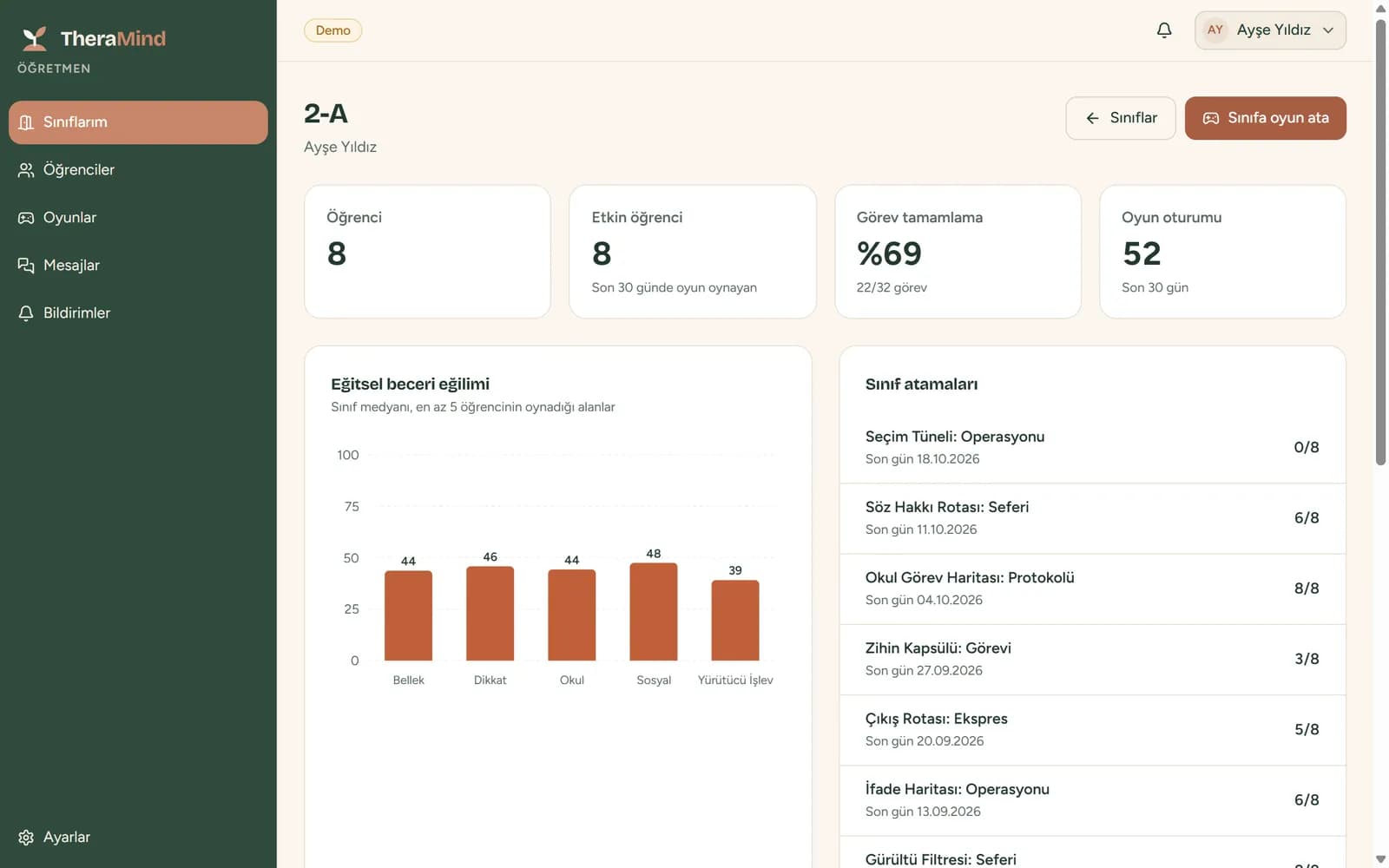Click the Öğrenciler people icon
1389x868 pixels.
coord(26,170)
